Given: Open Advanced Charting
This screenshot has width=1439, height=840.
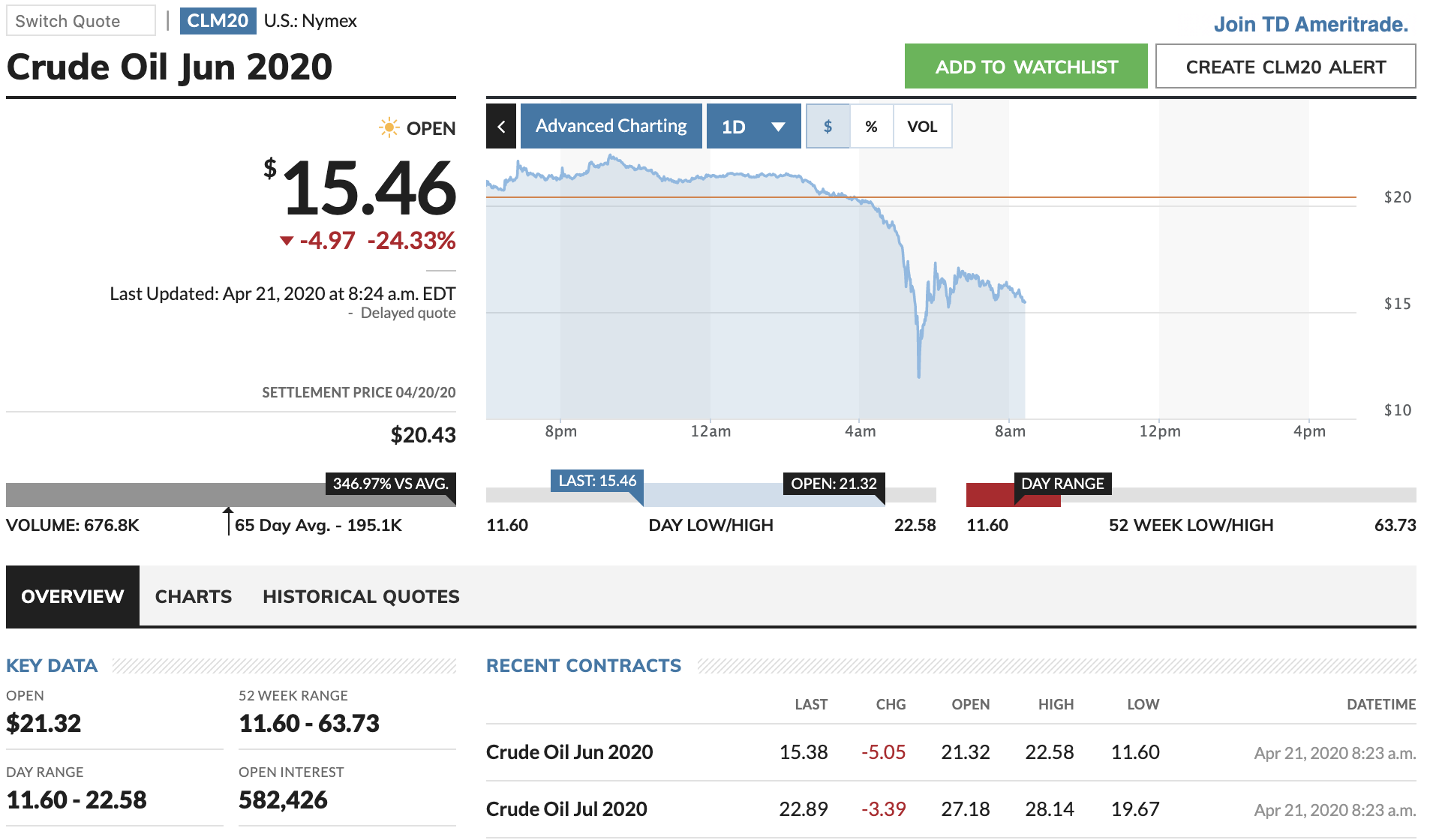Looking at the screenshot, I should (611, 126).
